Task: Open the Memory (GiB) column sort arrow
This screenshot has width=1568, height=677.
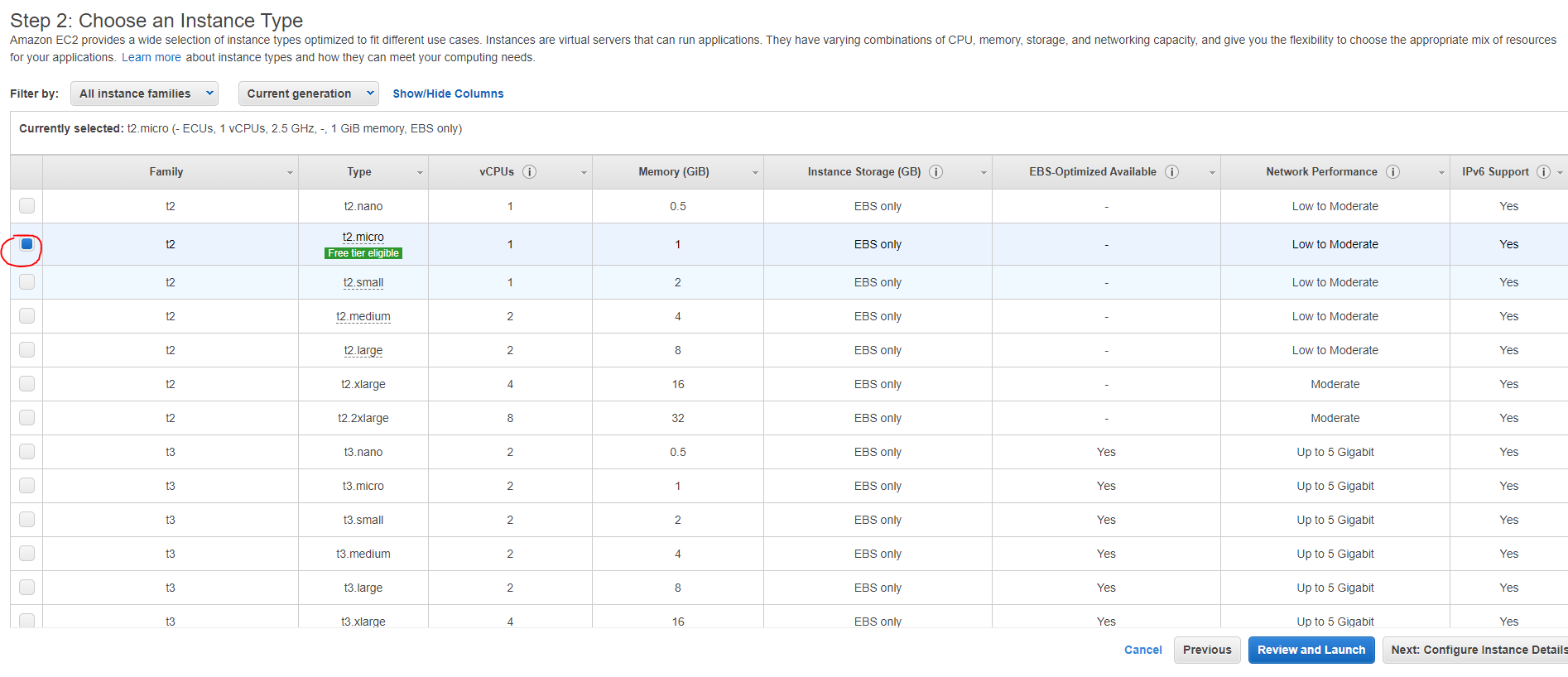Action: pyautogui.click(x=755, y=173)
